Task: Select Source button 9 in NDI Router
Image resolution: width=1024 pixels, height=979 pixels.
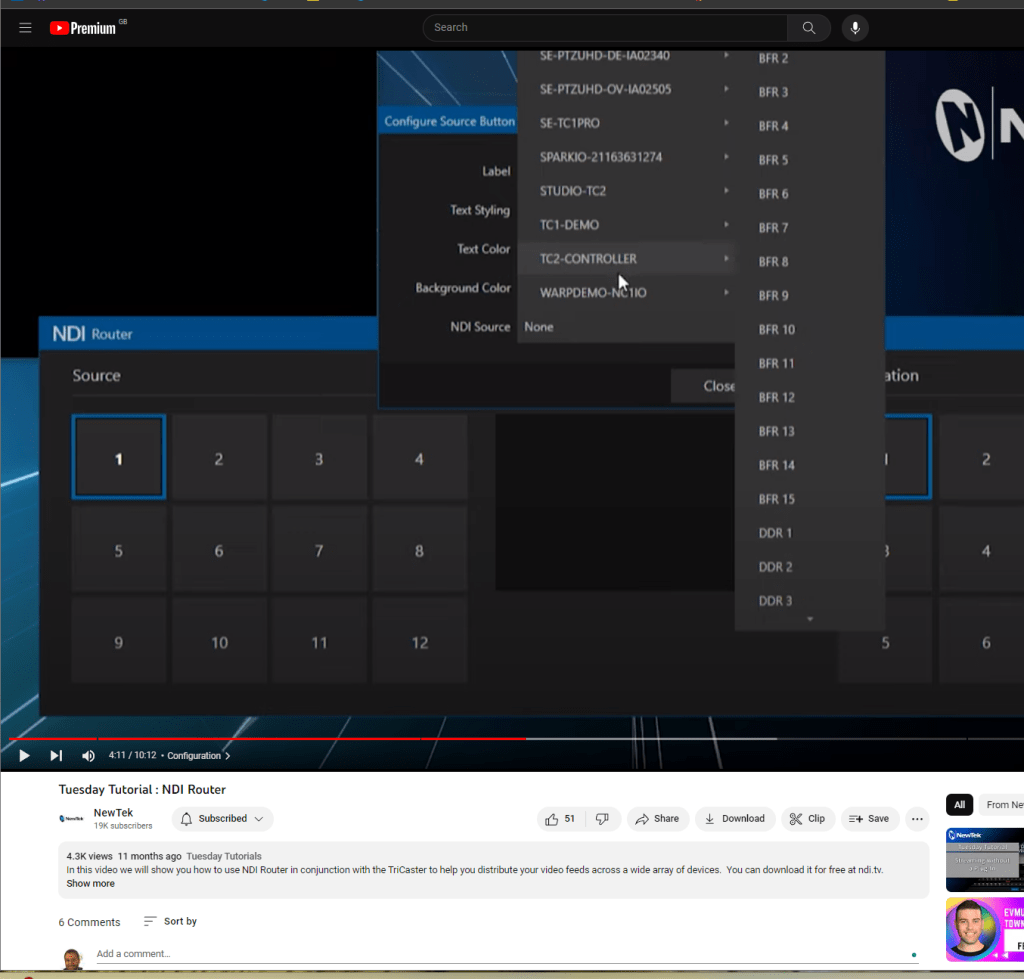Action: (x=119, y=642)
